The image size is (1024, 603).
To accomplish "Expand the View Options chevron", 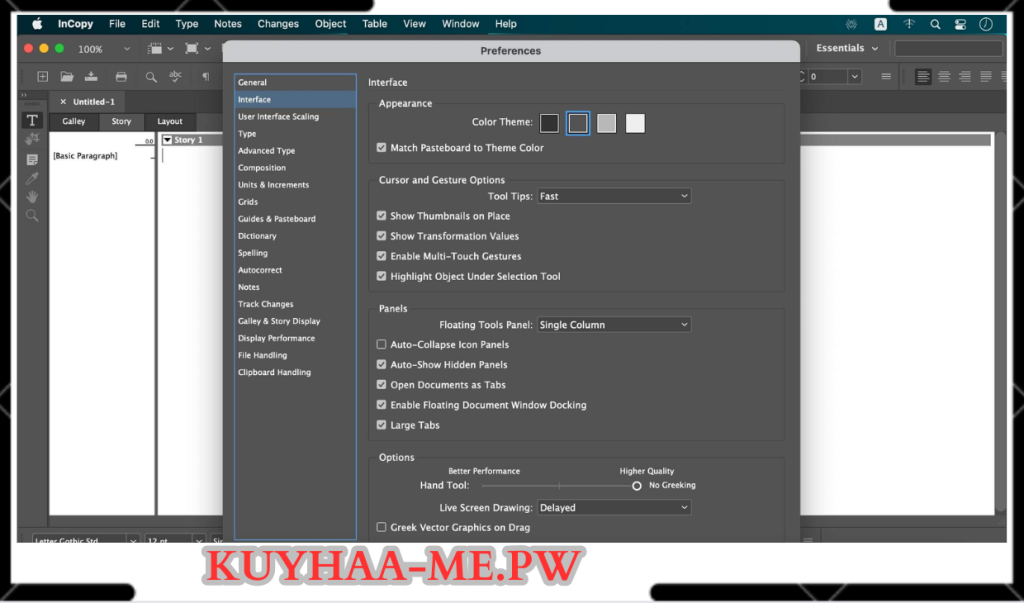I will click(170, 48).
